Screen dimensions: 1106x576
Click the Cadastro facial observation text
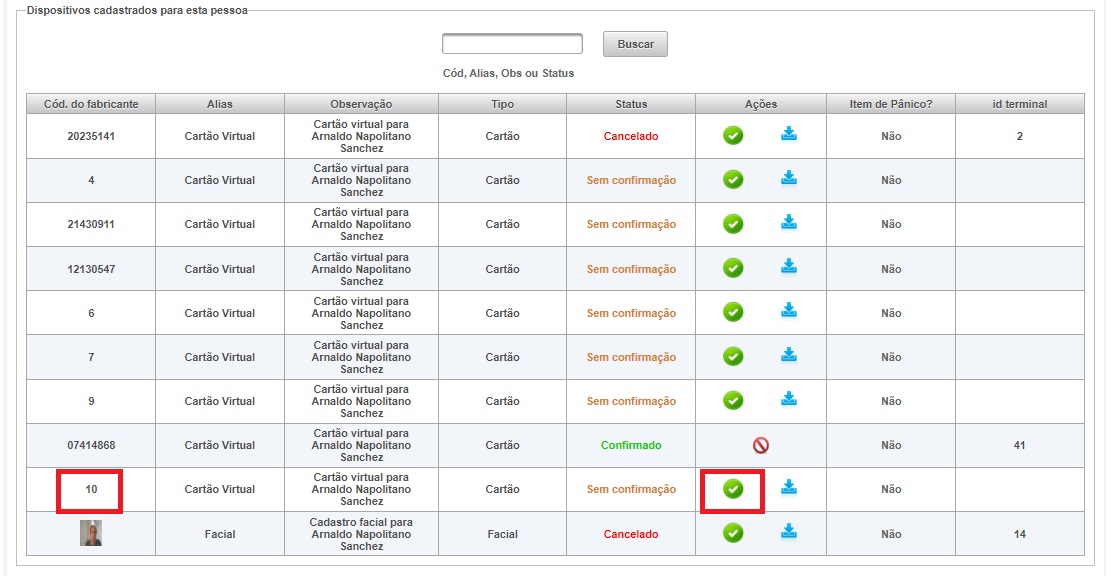coord(361,534)
